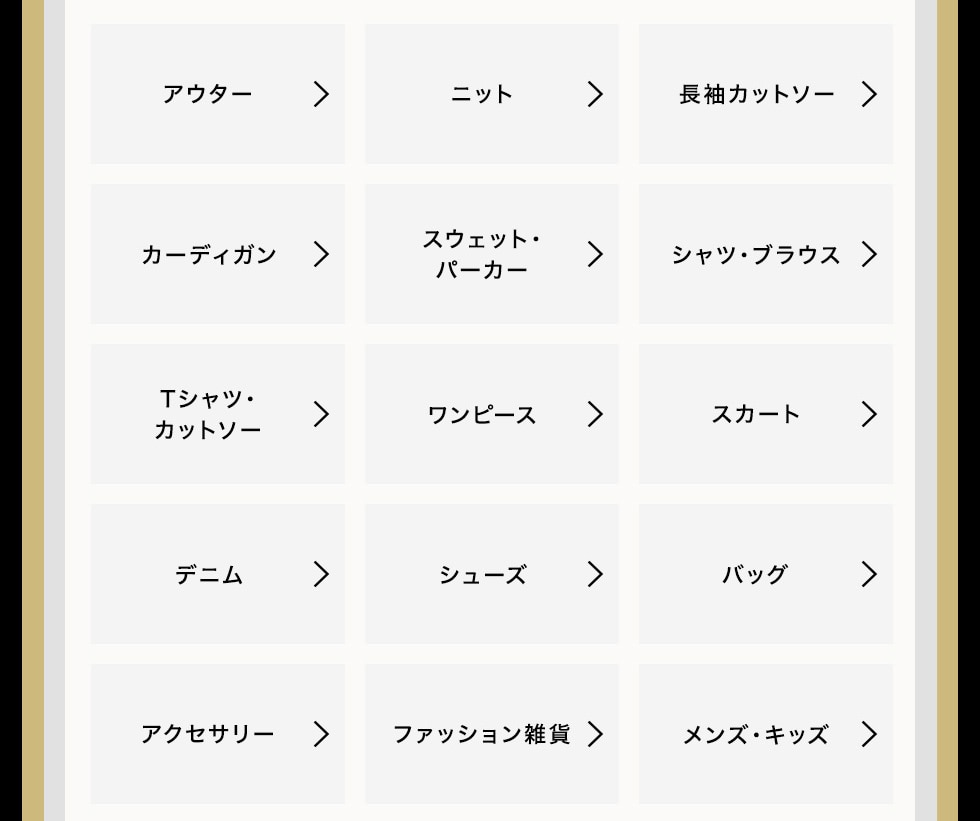Image resolution: width=980 pixels, height=821 pixels.
Task: Click the arrow beside スウェット・パーカー
Action: click(595, 254)
